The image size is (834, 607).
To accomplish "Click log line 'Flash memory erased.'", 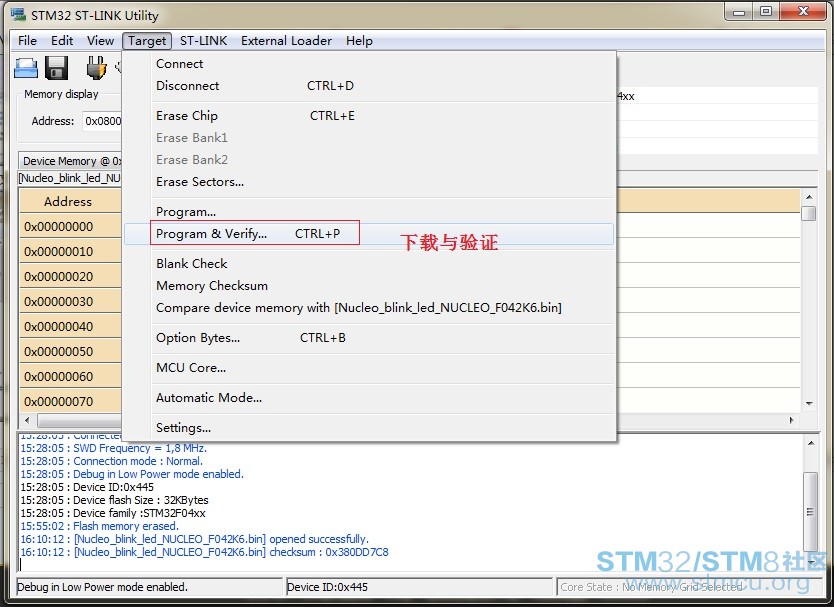I will pos(99,526).
